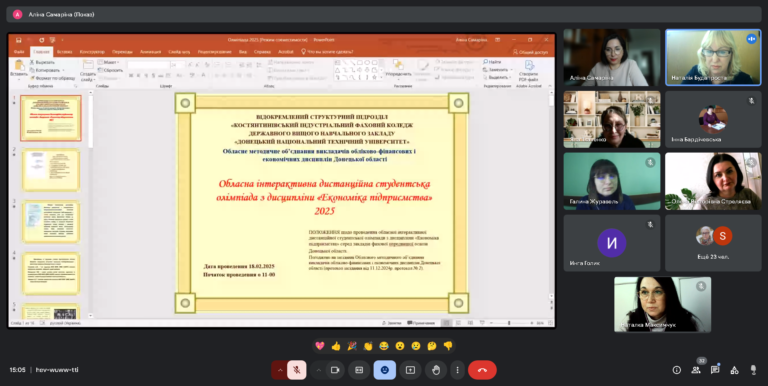Click Вырезать in the clipboard group
Image resolution: width=768 pixels, height=386 pixels.
tap(42, 62)
